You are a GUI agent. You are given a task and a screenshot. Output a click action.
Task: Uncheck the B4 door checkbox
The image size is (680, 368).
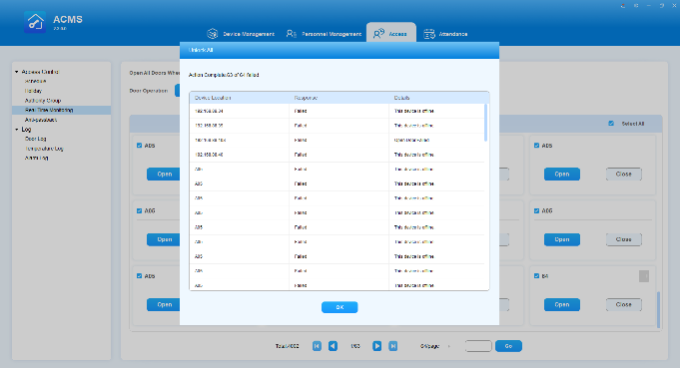pos(536,276)
